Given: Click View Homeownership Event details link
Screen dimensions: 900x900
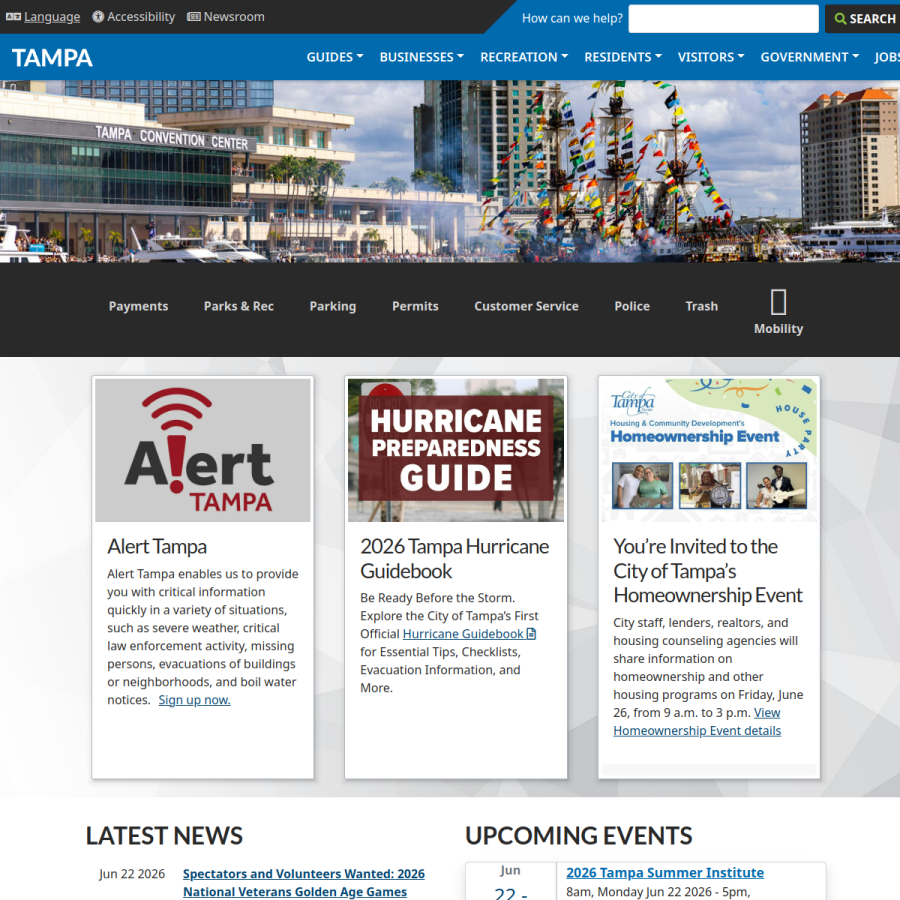Looking at the screenshot, I should coord(697,721).
